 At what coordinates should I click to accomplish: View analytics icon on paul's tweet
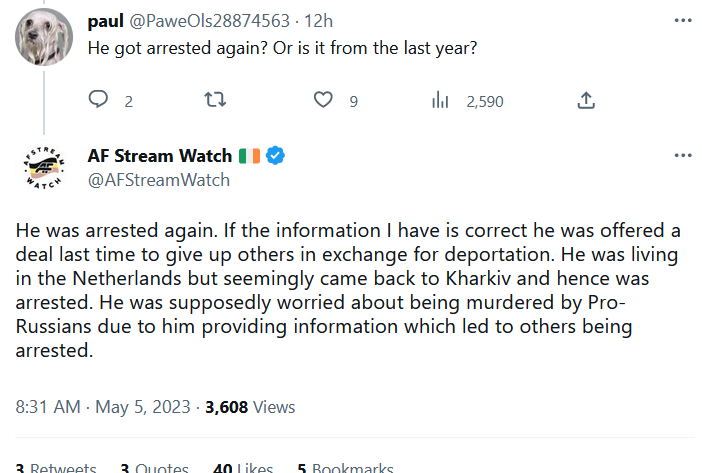(438, 100)
